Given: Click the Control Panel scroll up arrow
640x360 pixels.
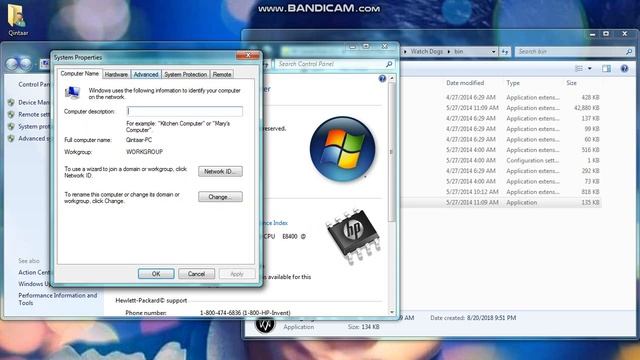Looking at the screenshot, I should (392, 78).
